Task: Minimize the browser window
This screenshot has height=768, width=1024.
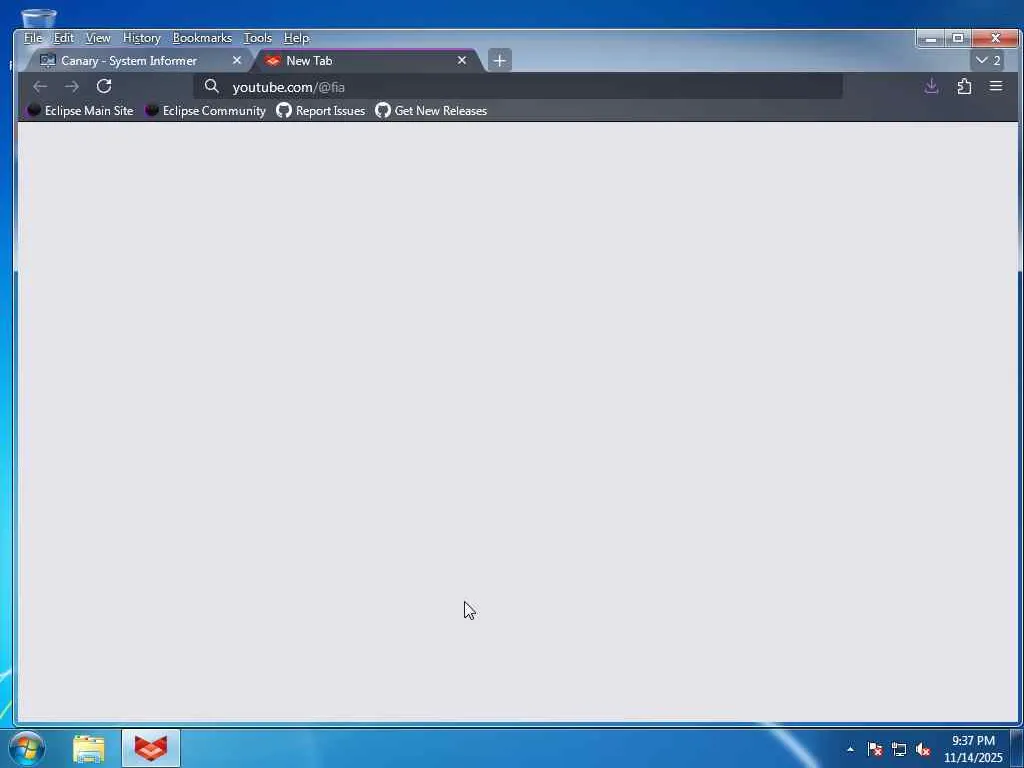Action: click(x=931, y=39)
